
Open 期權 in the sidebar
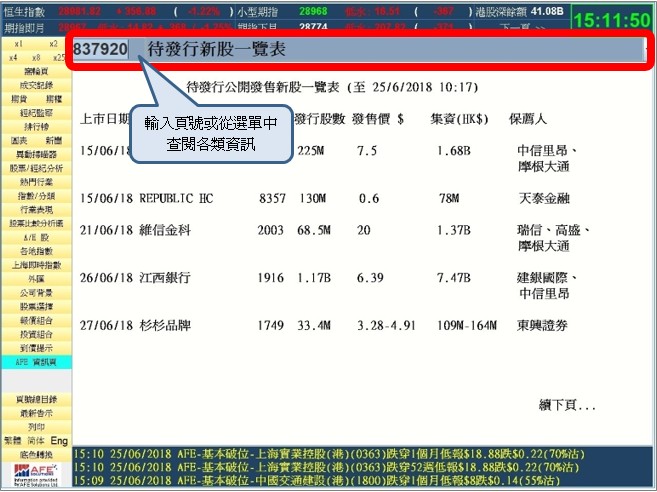pyautogui.click(x=54, y=99)
